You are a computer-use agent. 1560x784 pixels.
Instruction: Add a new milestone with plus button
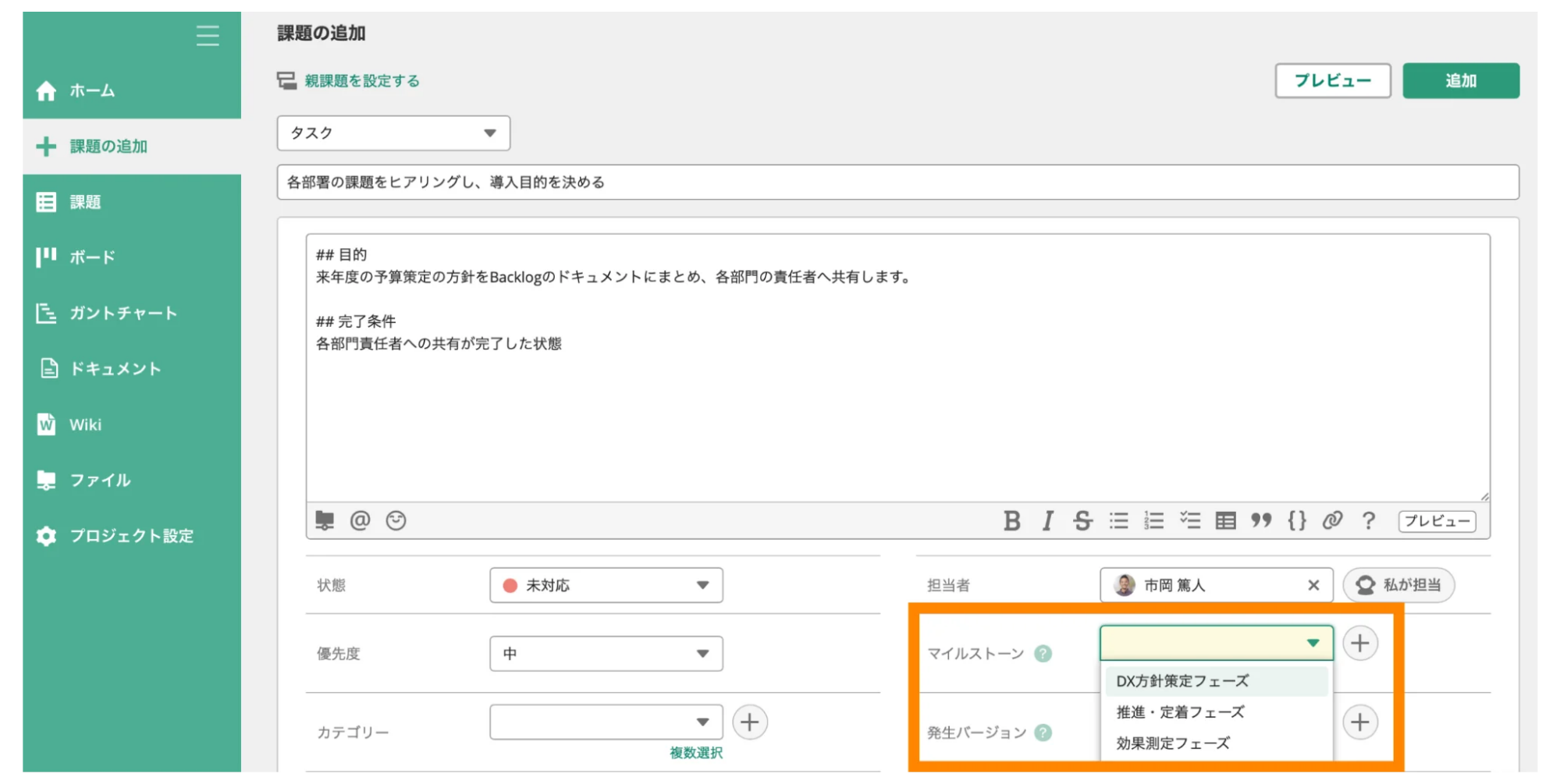click(x=1360, y=643)
